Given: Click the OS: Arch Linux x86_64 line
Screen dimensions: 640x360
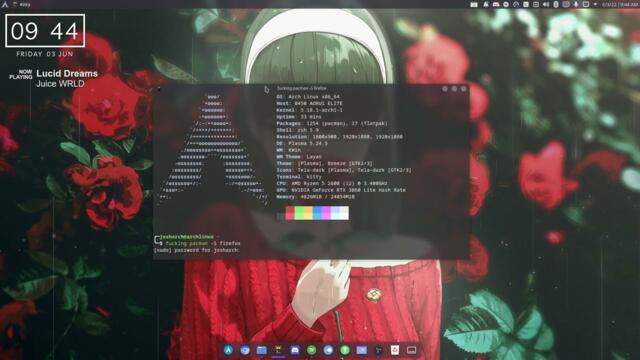Looking at the screenshot, I should point(308,97).
